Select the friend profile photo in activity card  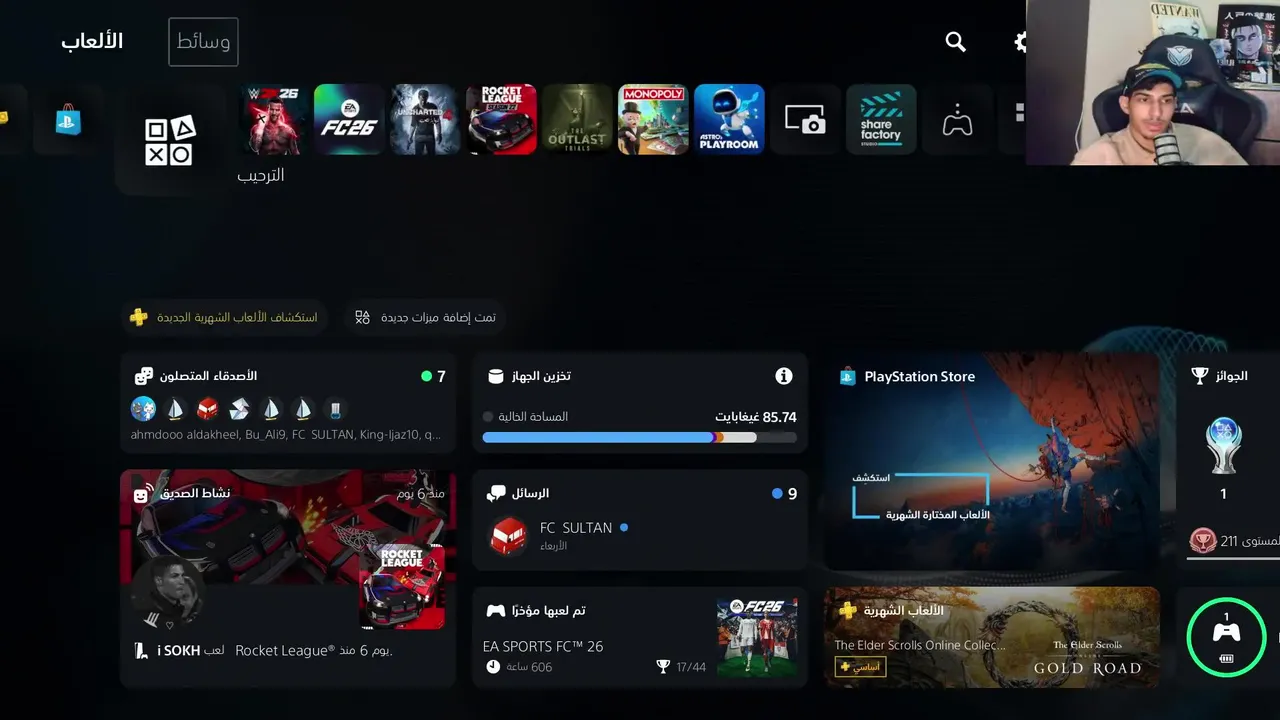click(167, 592)
